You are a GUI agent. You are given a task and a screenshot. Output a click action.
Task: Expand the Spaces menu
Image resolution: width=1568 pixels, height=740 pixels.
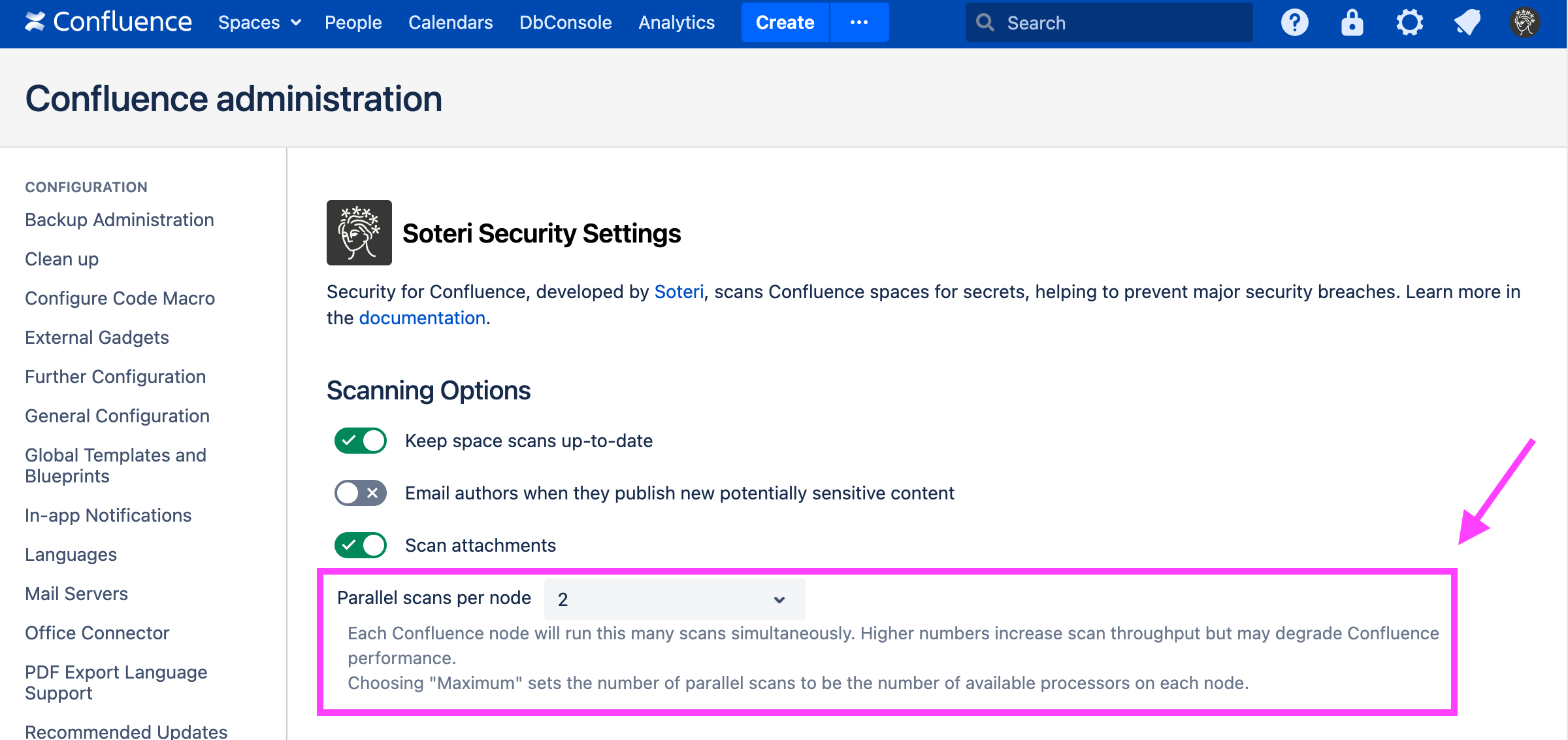259,23
